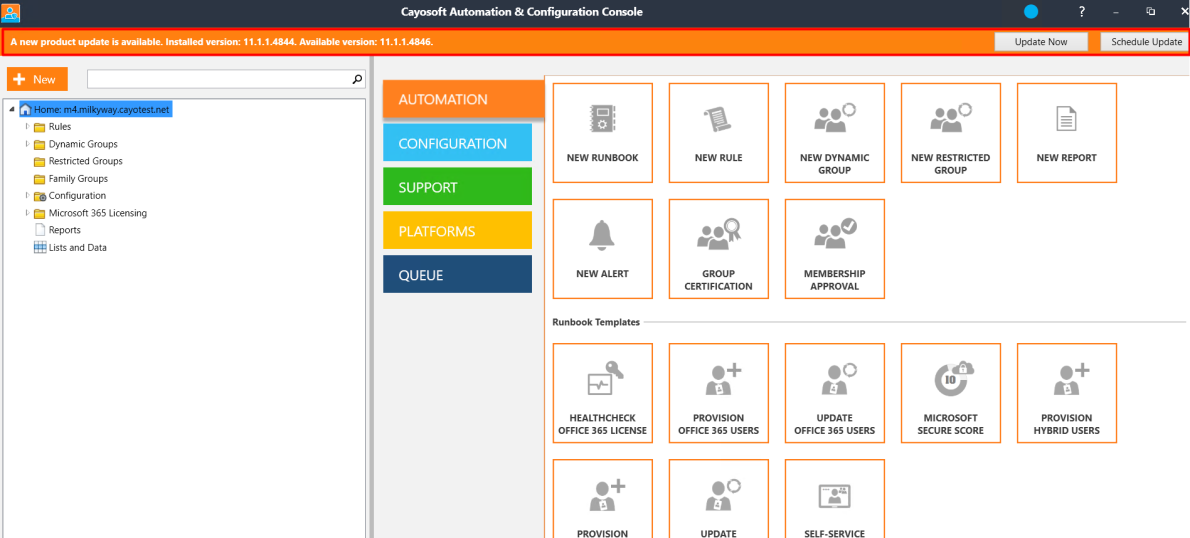Open the Membership Approval tile
Image resolution: width=1190 pixels, height=538 pixels.
pyautogui.click(x=835, y=249)
